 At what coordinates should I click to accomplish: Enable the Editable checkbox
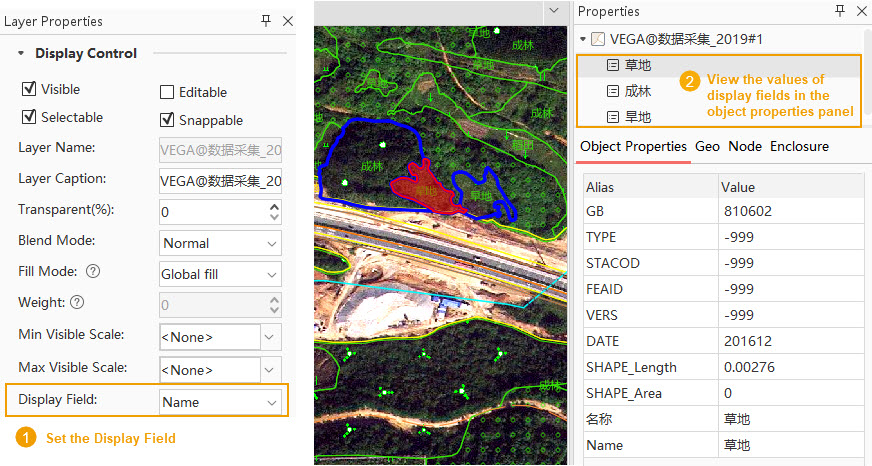tap(167, 92)
